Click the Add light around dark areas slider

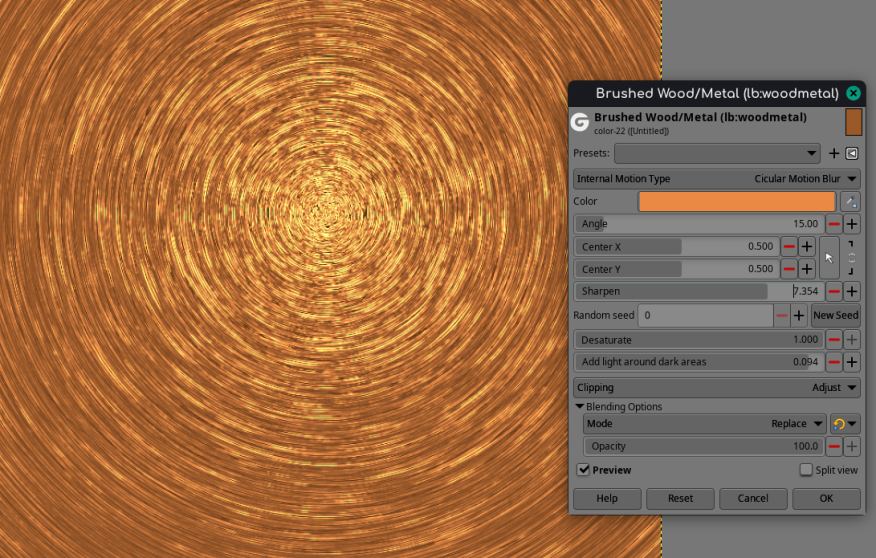tap(699, 362)
